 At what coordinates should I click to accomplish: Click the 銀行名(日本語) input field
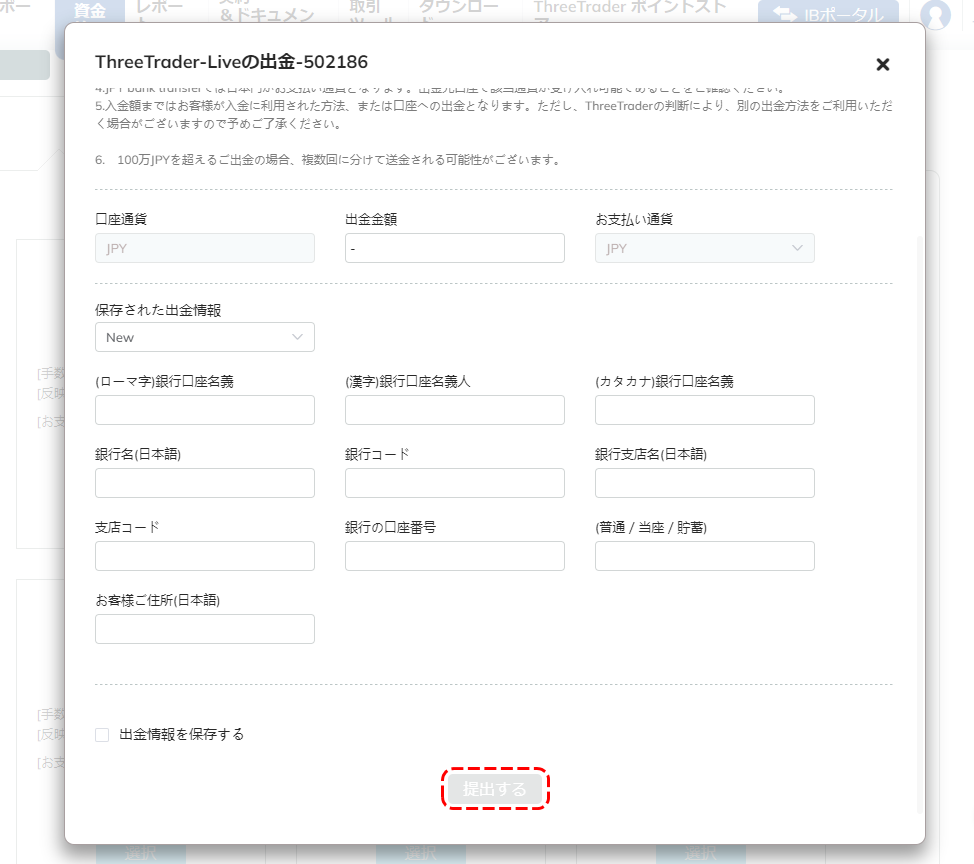pos(205,483)
